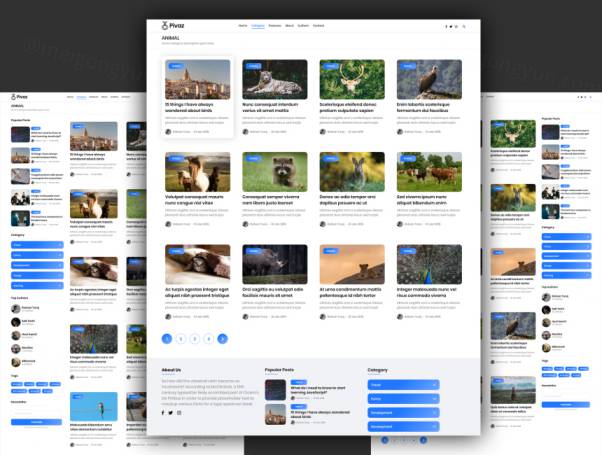Open Instagram icon under About Us footer
This screenshot has width=602, height=455.
coord(179,413)
